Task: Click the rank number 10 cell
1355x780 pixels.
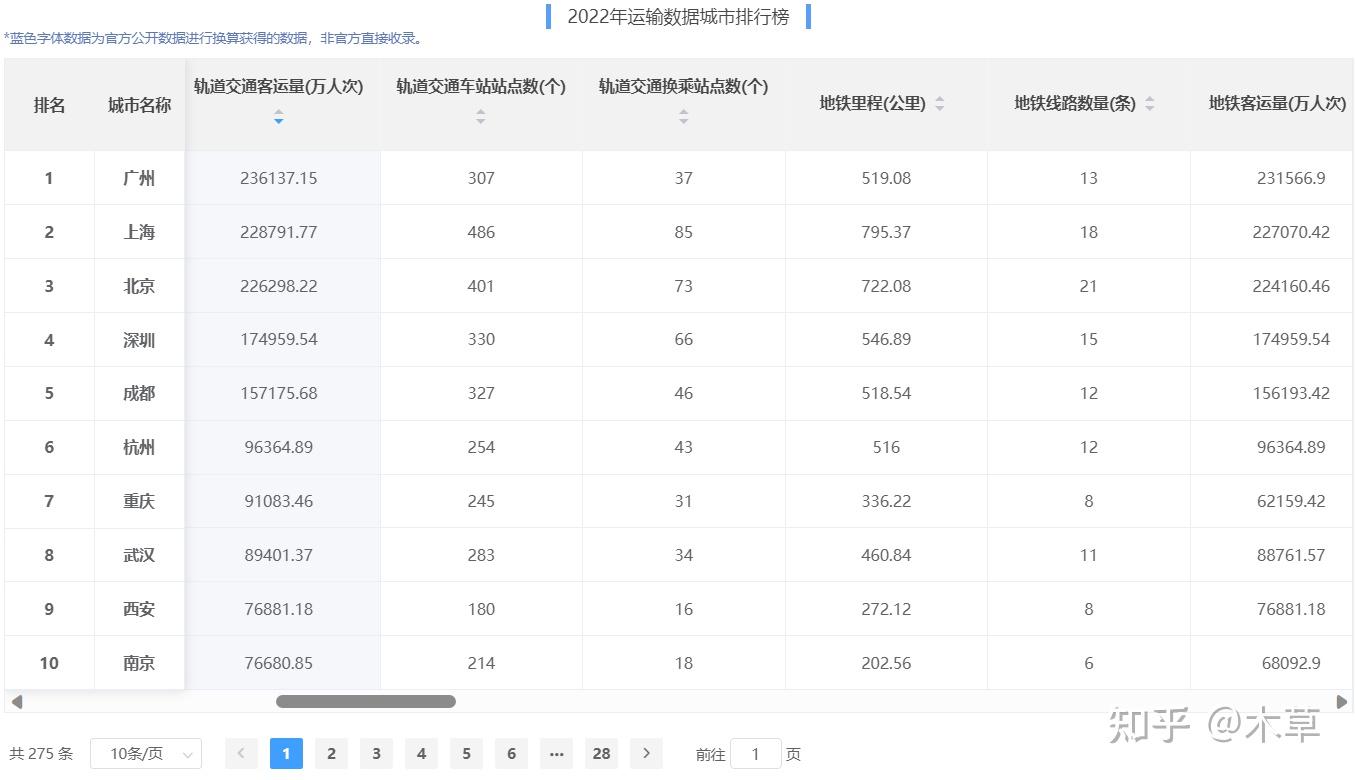Action: (x=49, y=663)
